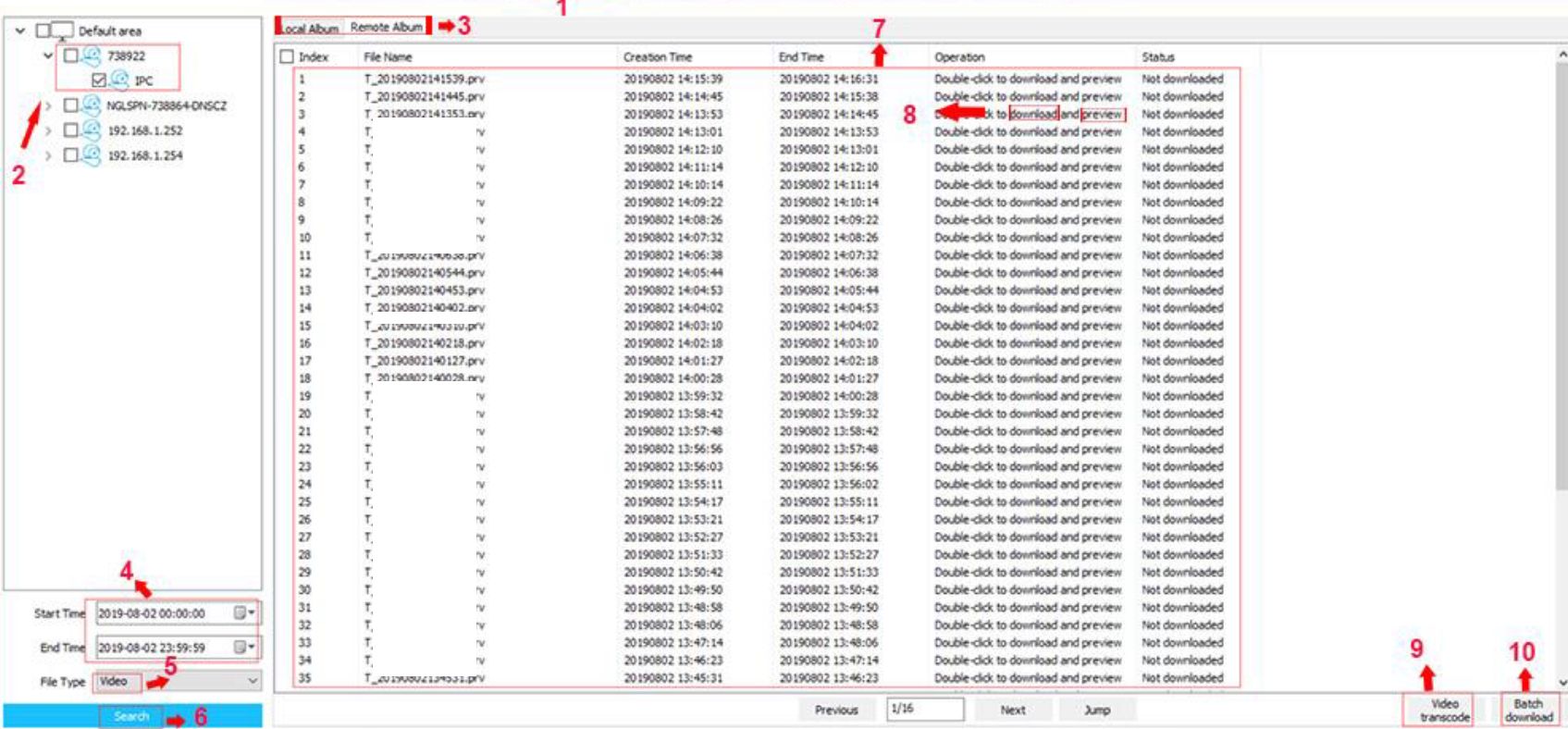Switch to the Local Album tab
The width and height of the screenshot is (1568, 729).
pyautogui.click(x=310, y=29)
